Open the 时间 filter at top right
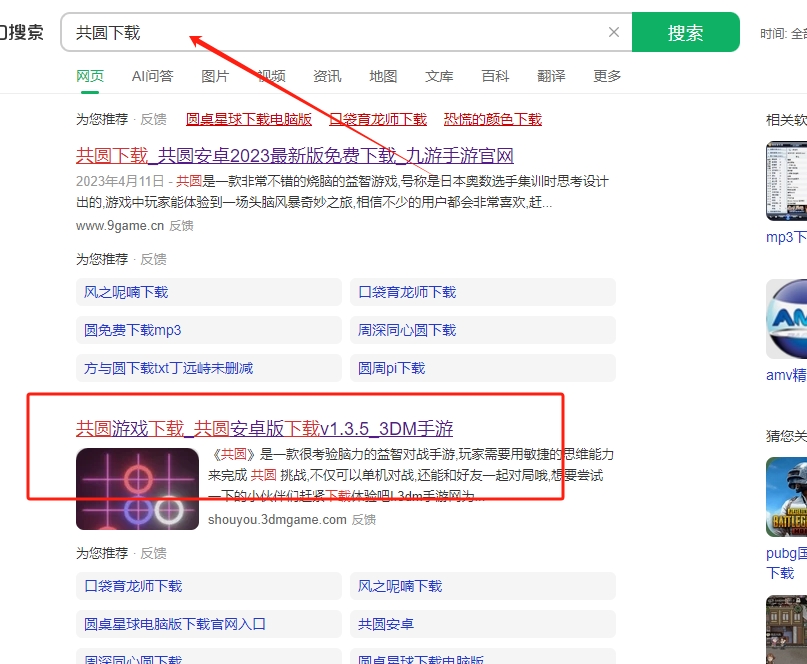807x664 pixels. pos(783,34)
